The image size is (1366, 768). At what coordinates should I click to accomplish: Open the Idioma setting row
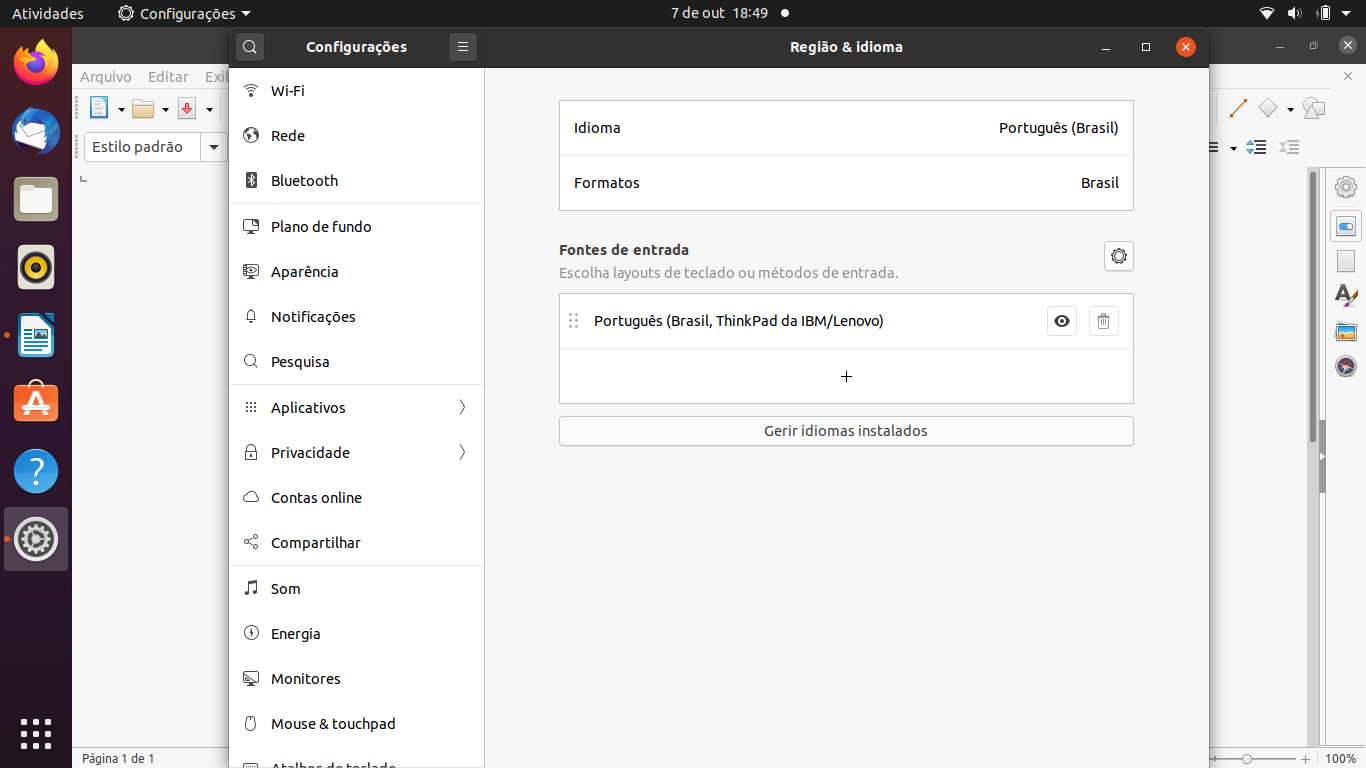(846, 128)
